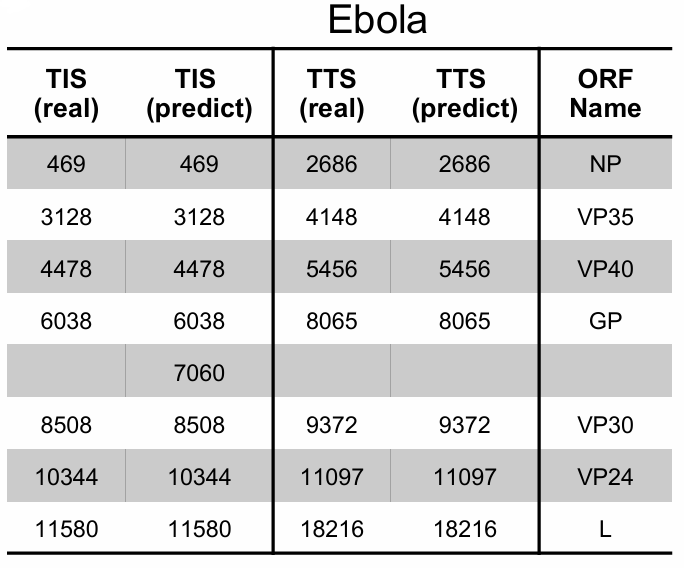This screenshot has width=684, height=568.
Task: Click the "Ebola" table title
Action: pos(377,20)
